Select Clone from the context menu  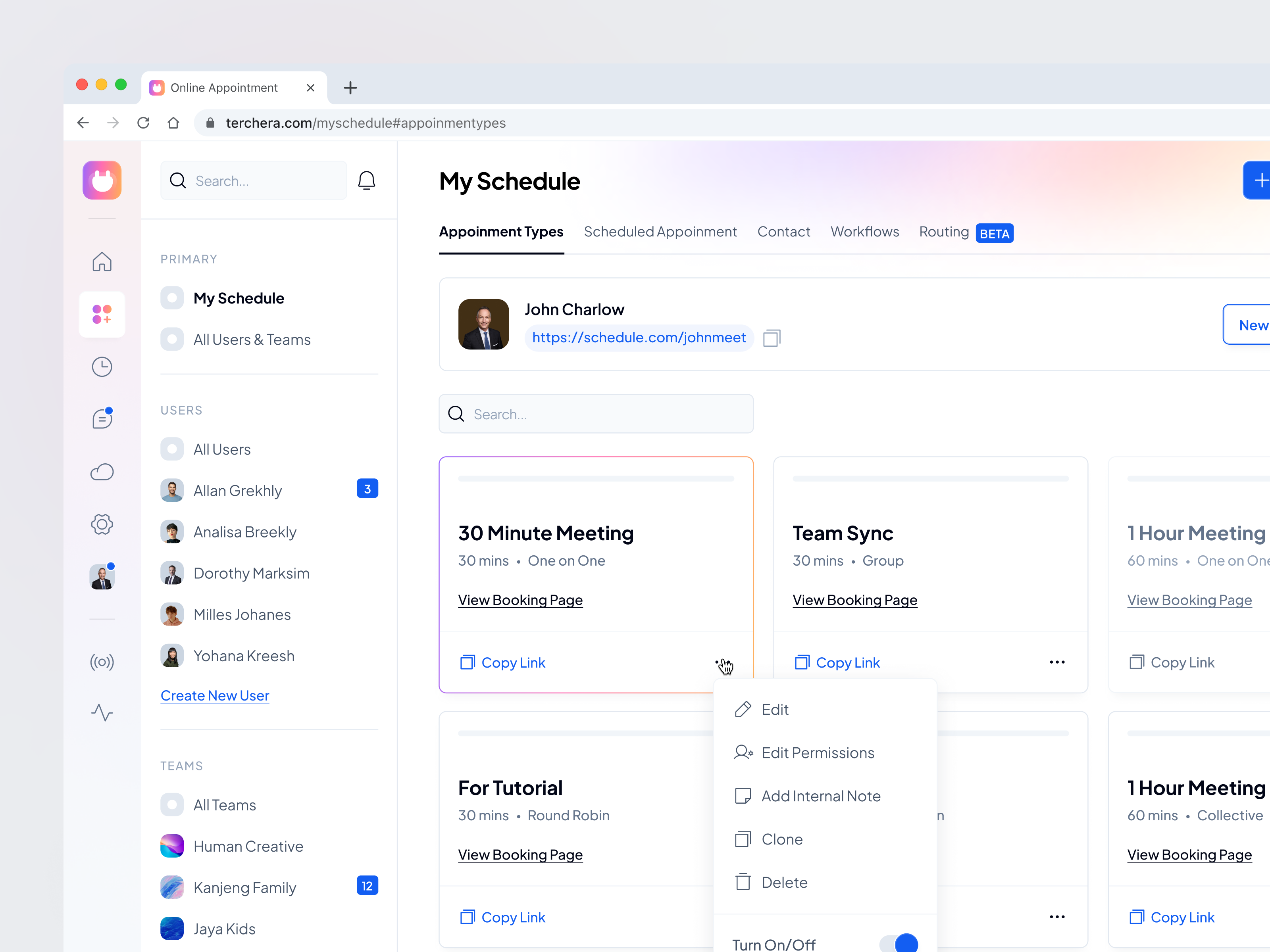pos(783,839)
